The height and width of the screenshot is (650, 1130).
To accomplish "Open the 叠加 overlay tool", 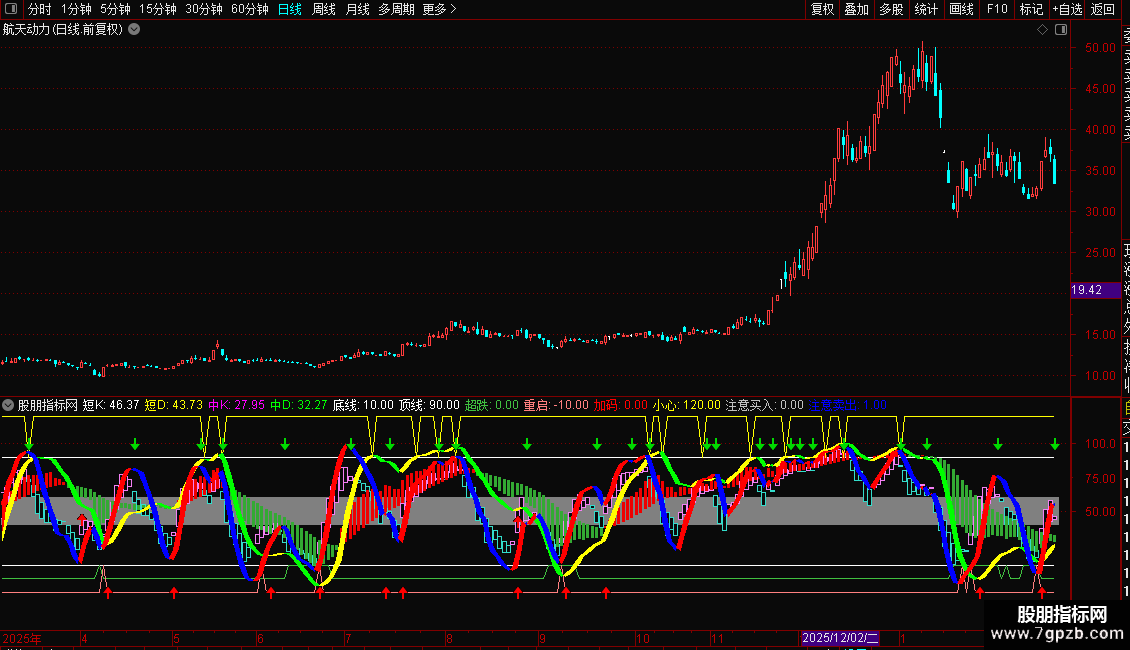I will (x=856, y=9).
